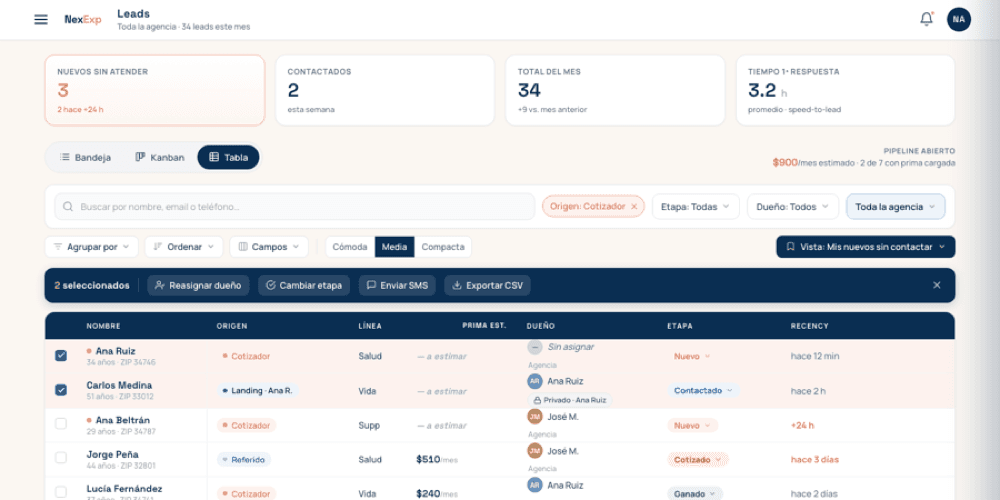This screenshot has width=1000, height=500.
Task: Change the Cotizado stage for Jorge Peña
Action: [698, 459]
